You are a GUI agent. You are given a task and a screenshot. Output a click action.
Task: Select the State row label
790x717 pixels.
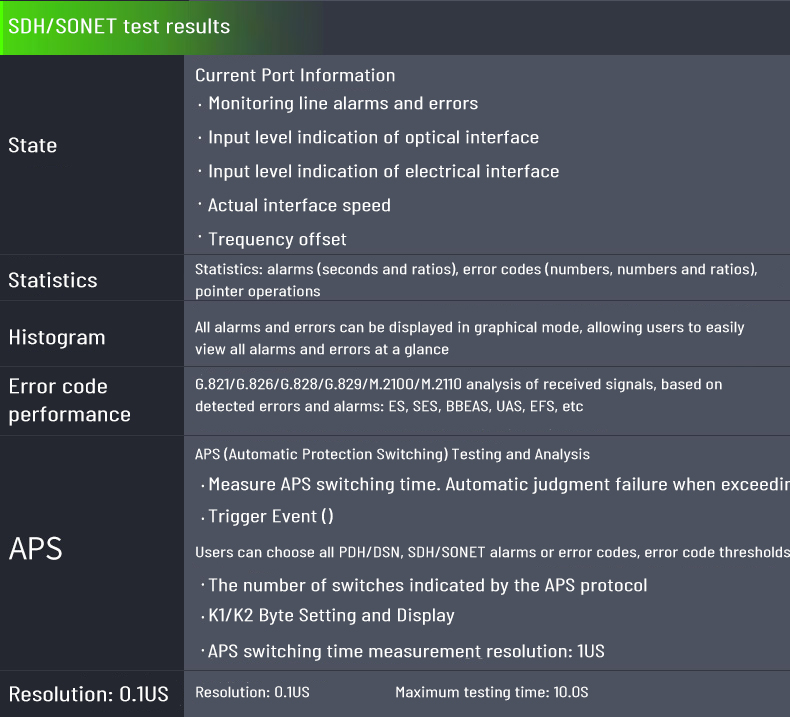coord(33,145)
